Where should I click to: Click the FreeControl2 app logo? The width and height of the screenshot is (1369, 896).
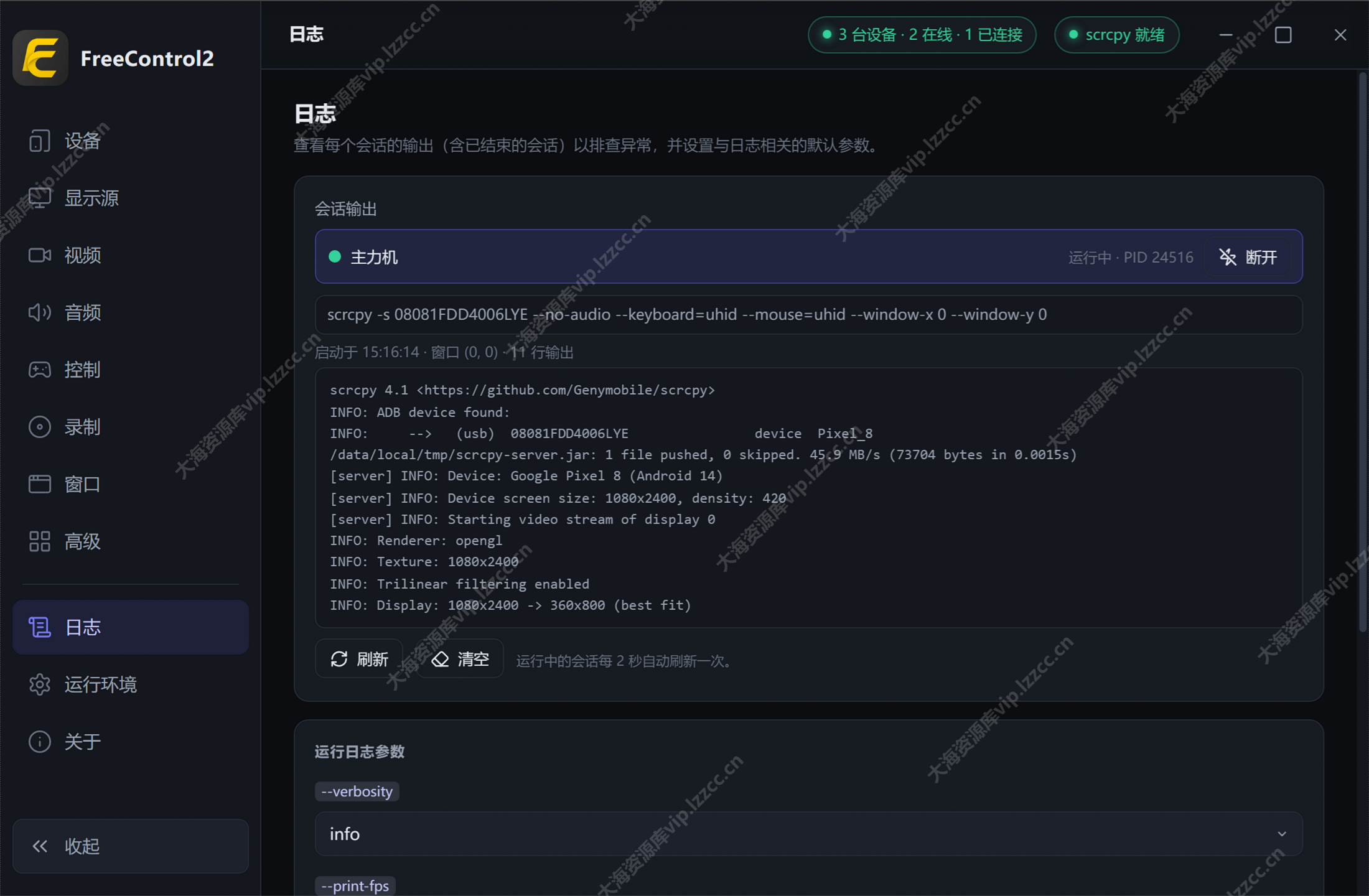[40, 58]
